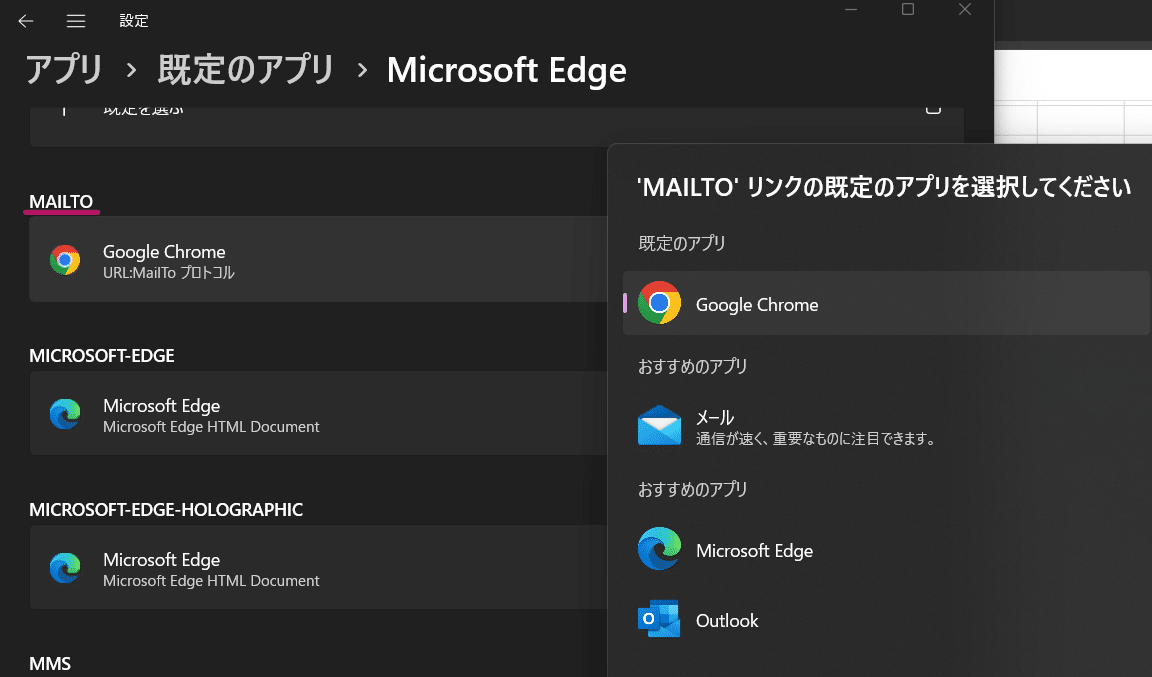Image resolution: width=1152 pixels, height=677 pixels.
Task: Open the MICROSOFT-EDGE-HOLOGRAPHIC default entry
Action: 319,567
